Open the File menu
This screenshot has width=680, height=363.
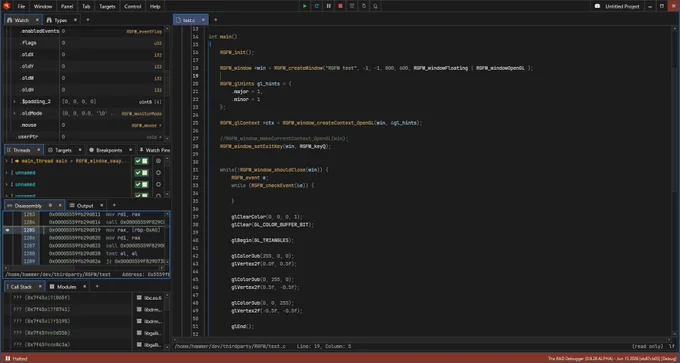click(21, 7)
